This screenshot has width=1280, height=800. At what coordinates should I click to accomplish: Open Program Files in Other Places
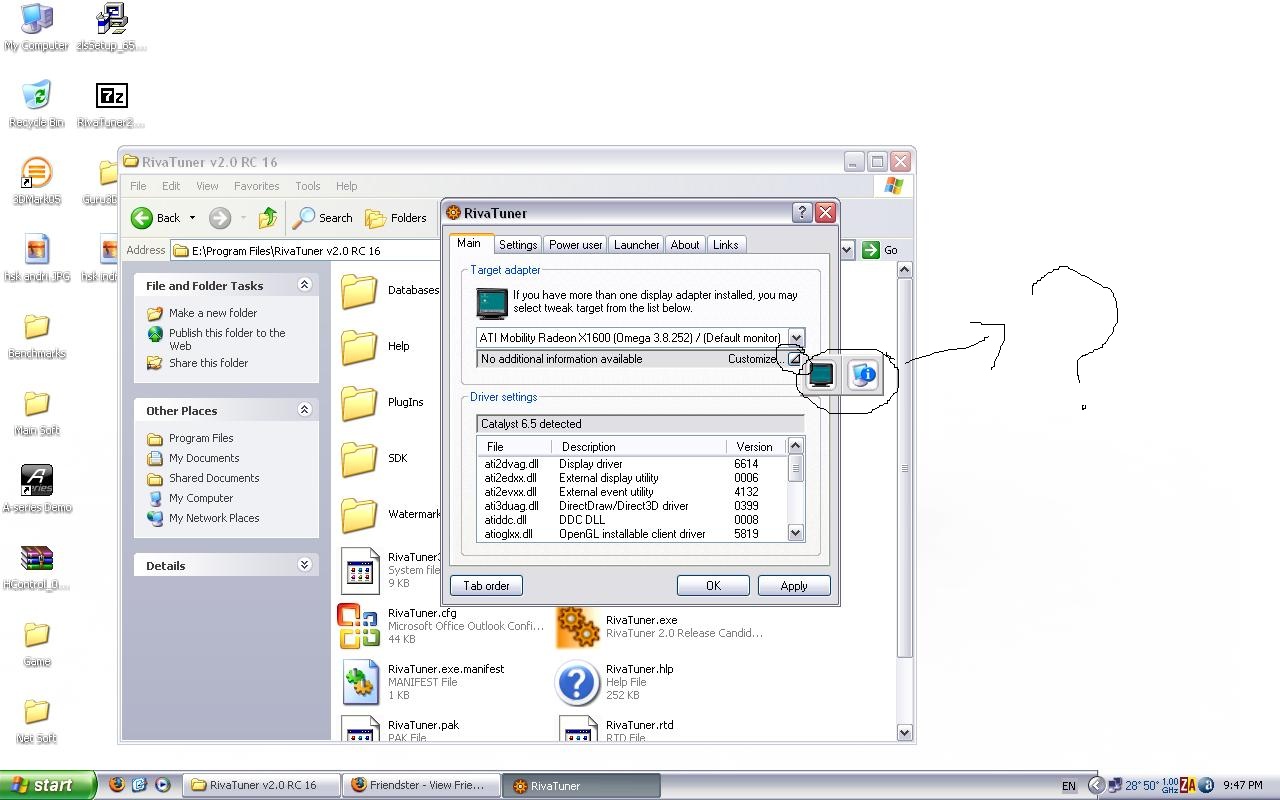tap(201, 438)
